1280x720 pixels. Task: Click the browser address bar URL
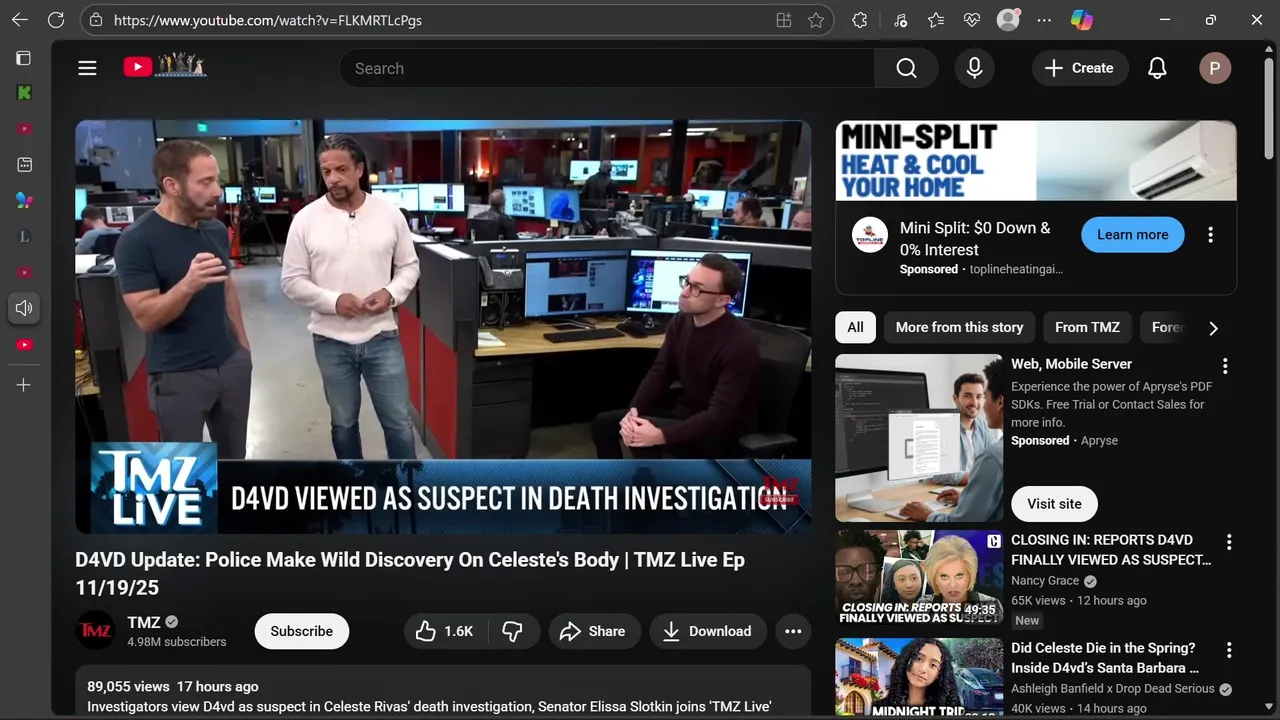coord(268,20)
